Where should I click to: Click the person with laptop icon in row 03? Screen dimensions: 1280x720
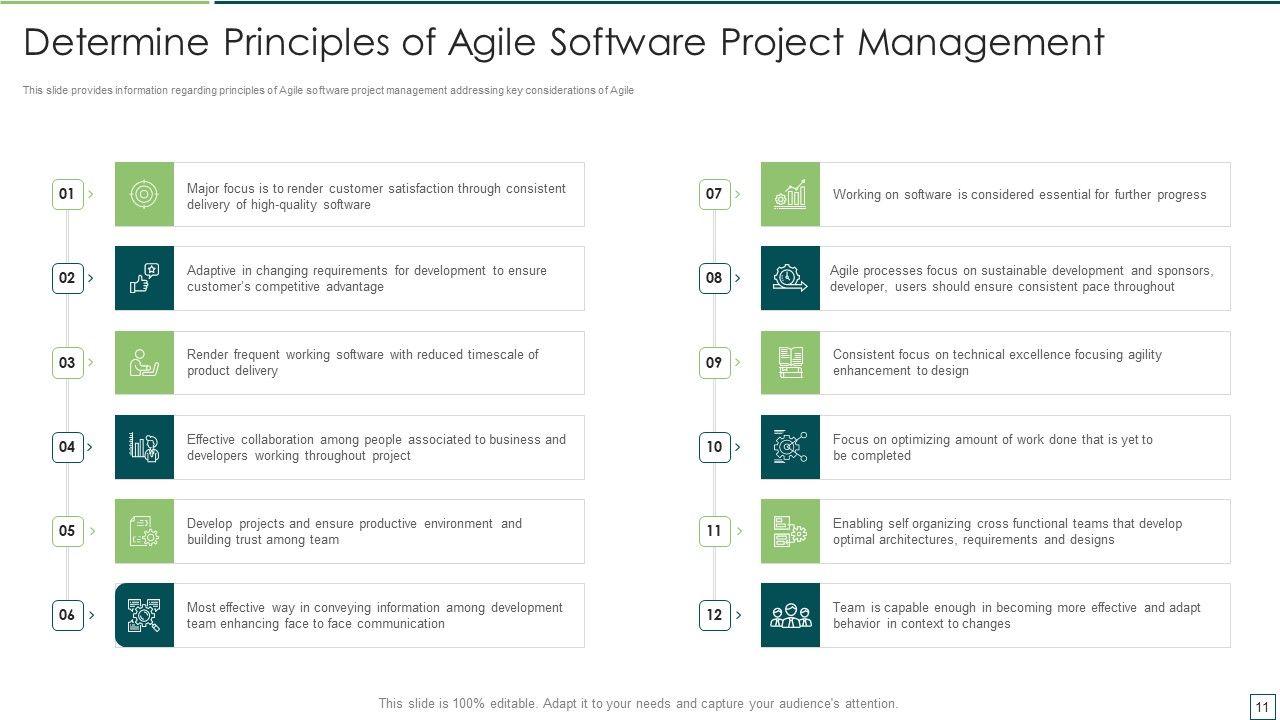[x=144, y=362]
